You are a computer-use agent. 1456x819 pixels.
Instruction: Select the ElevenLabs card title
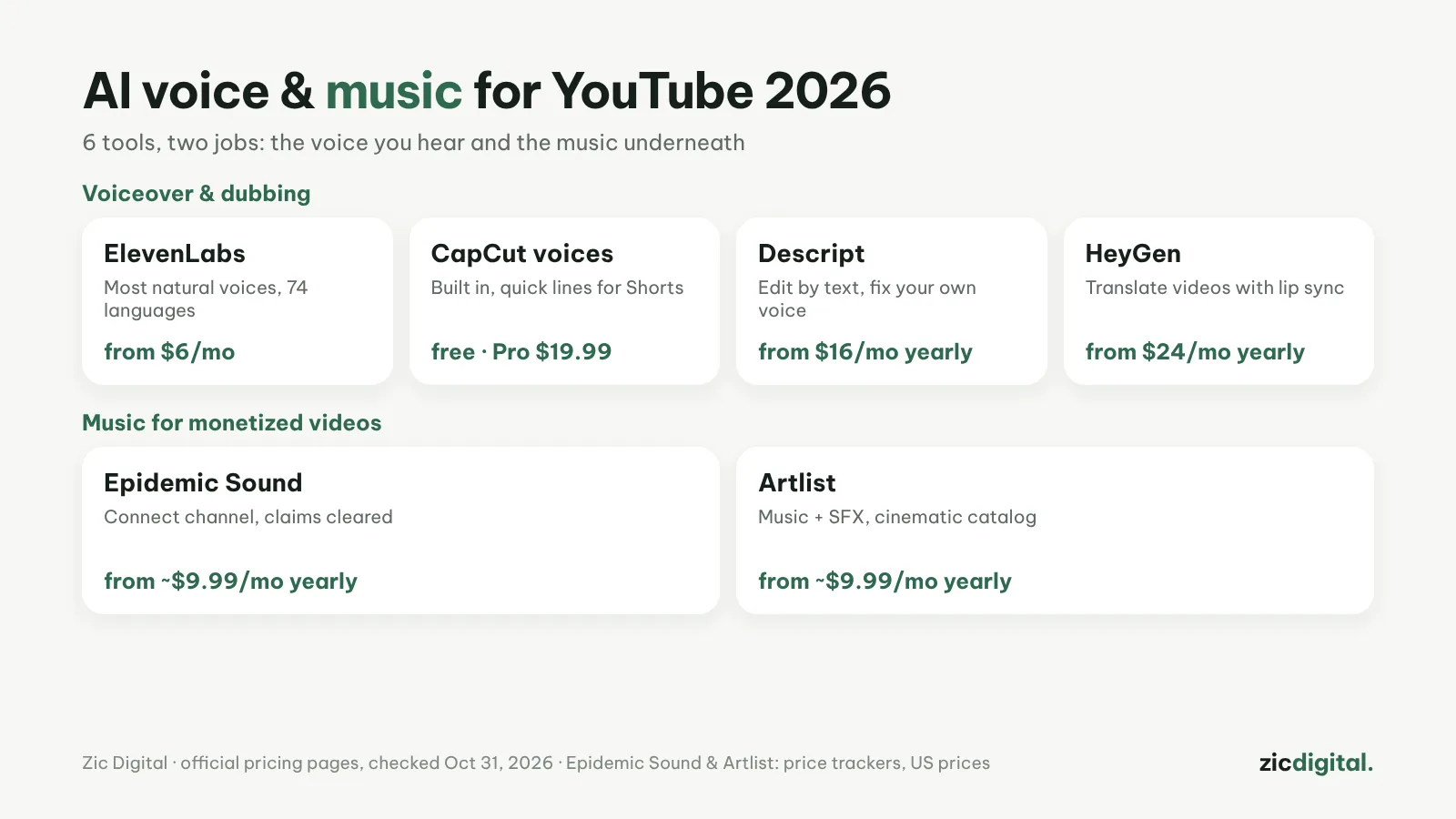[x=175, y=253]
